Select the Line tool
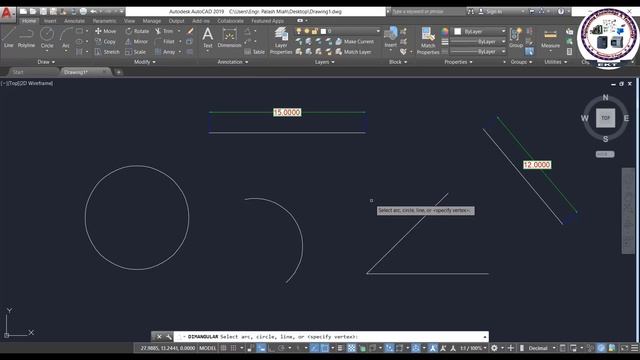The width and height of the screenshot is (640, 360). point(9,38)
